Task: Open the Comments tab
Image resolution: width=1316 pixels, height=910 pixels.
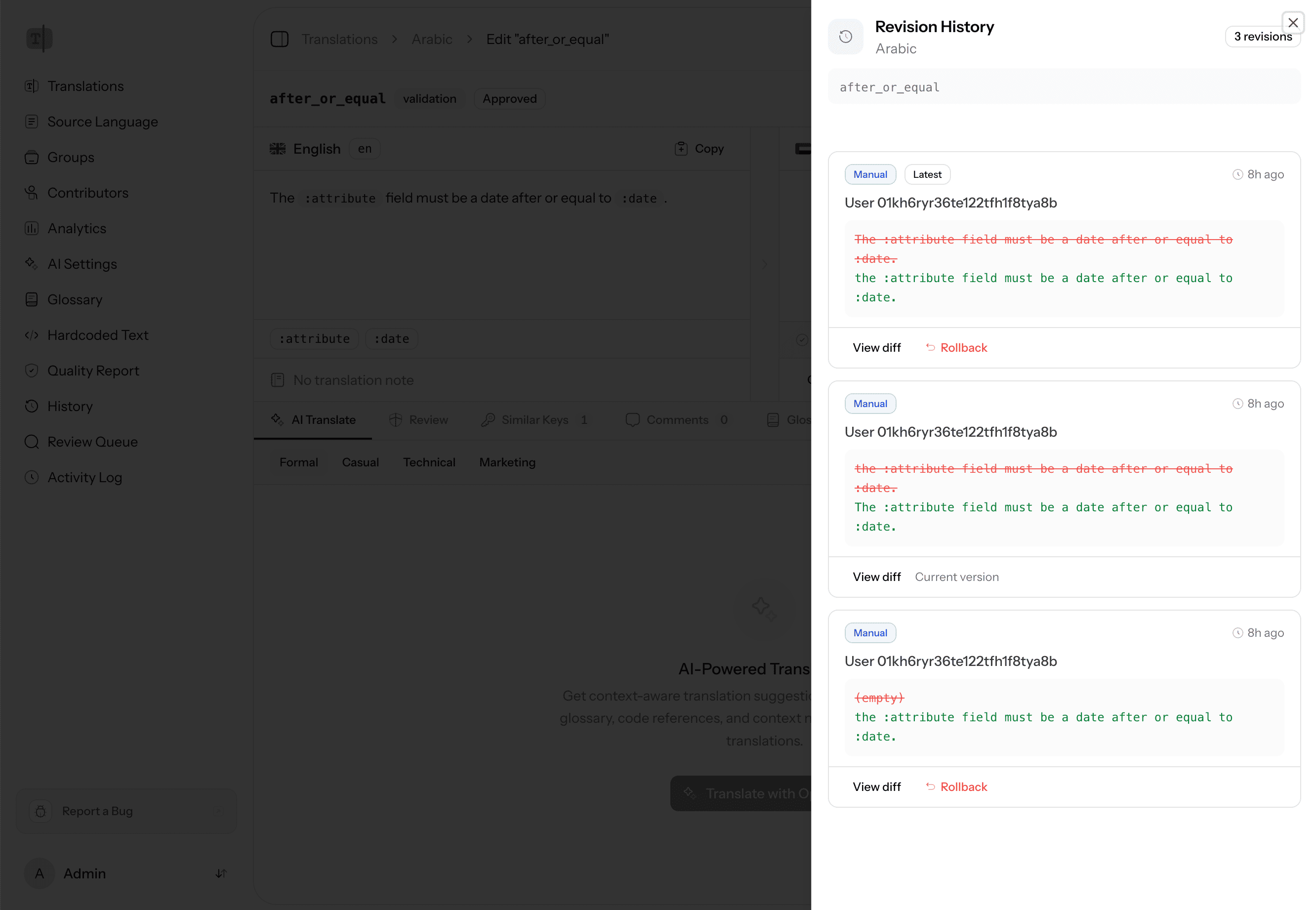Action: point(676,420)
